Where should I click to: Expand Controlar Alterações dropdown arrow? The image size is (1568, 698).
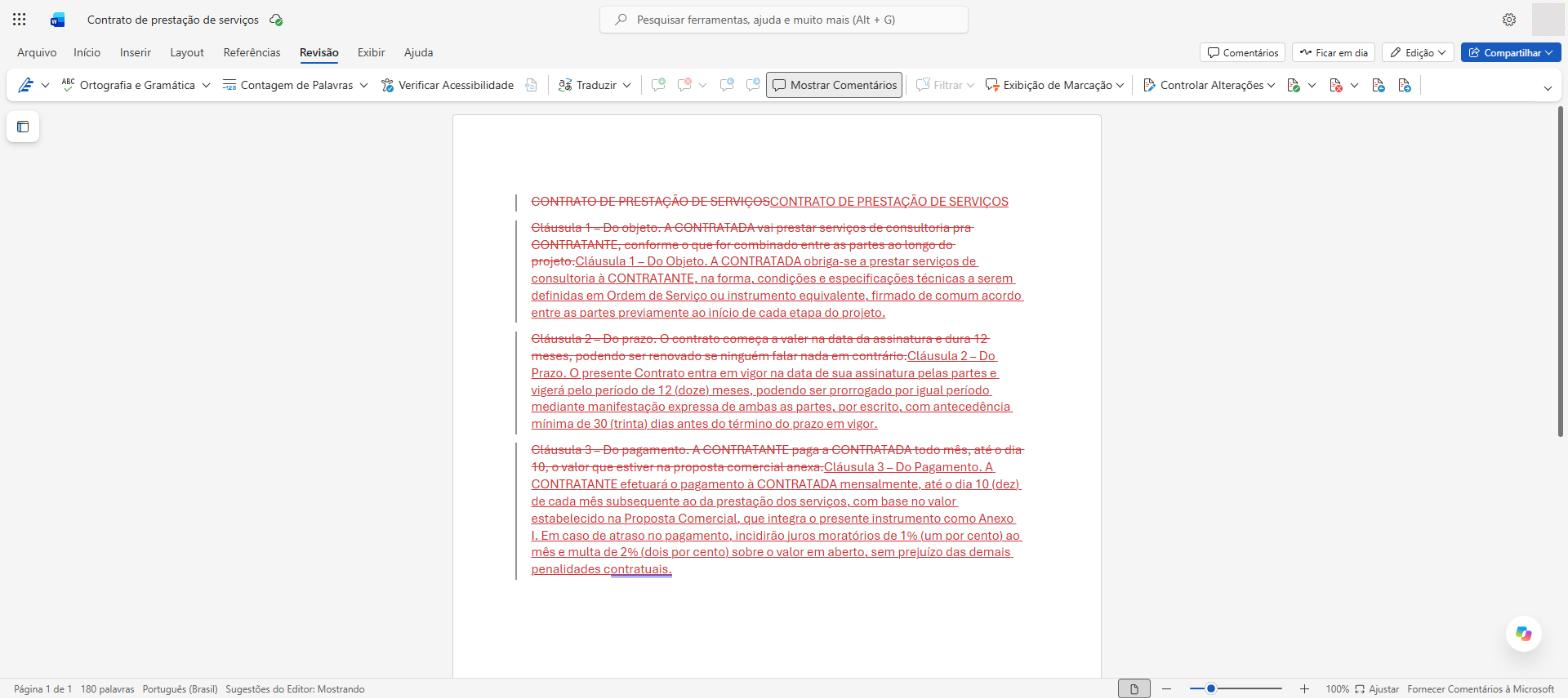(1271, 85)
